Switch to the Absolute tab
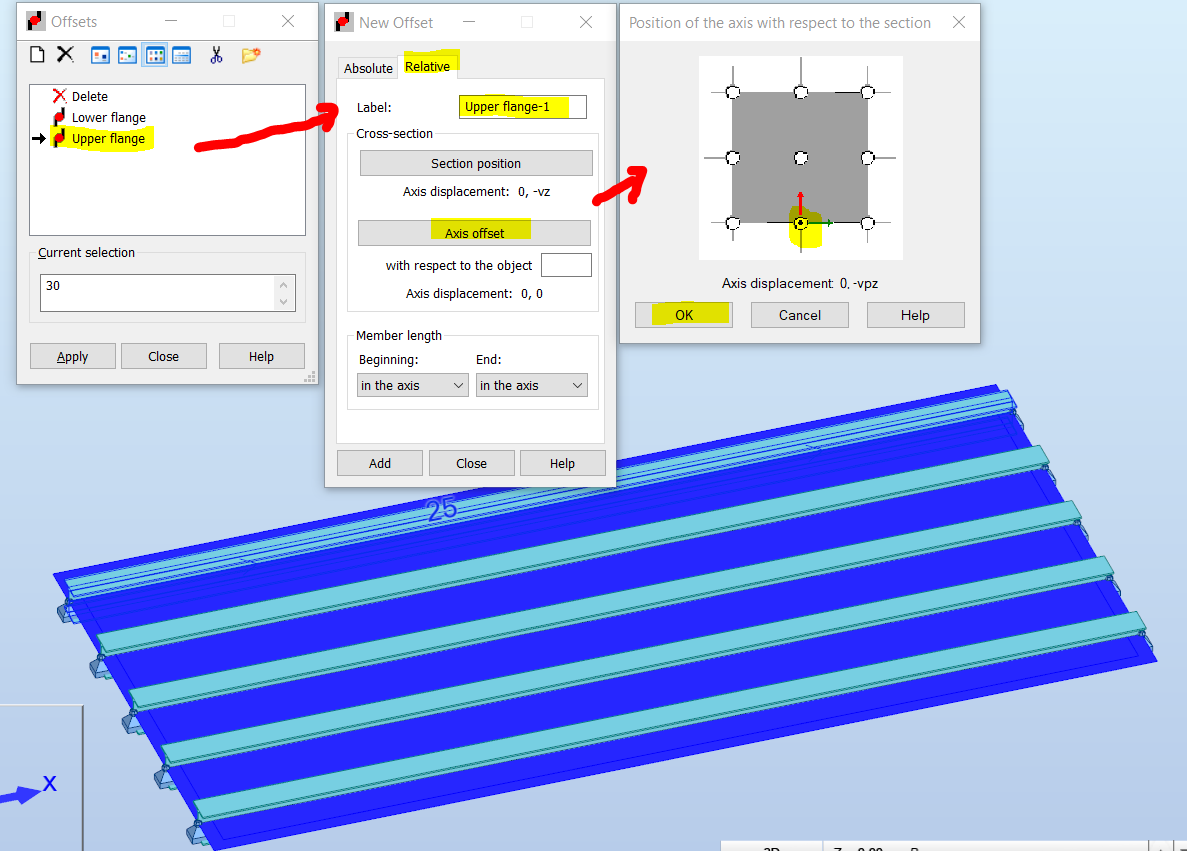 368,68
